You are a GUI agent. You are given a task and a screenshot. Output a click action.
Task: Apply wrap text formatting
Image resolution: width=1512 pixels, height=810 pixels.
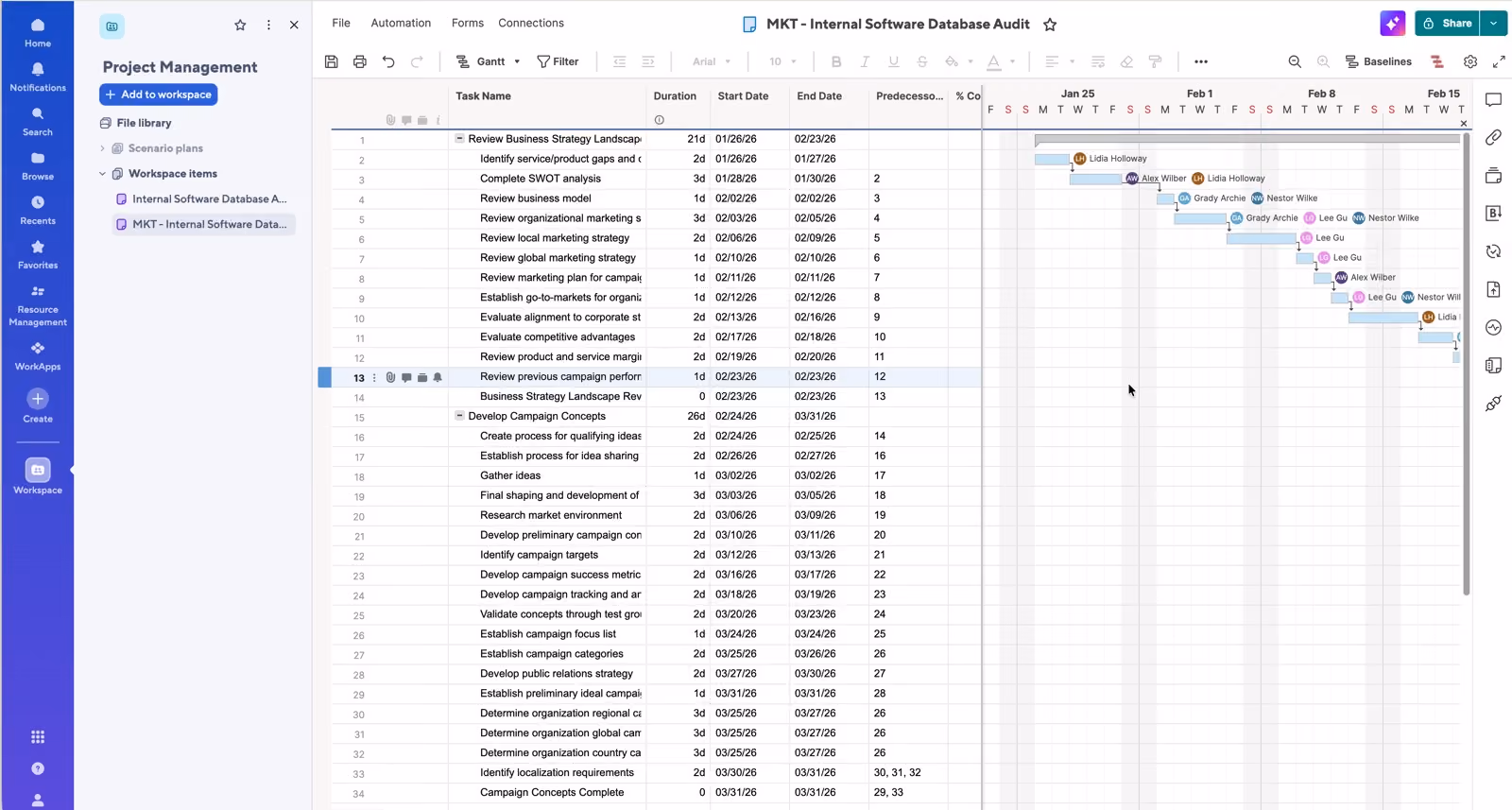click(1098, 61)
